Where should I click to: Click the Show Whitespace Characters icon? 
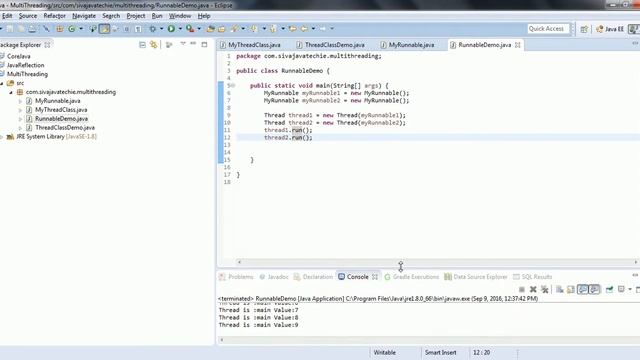pyautogui.click(x=138, y=29)
